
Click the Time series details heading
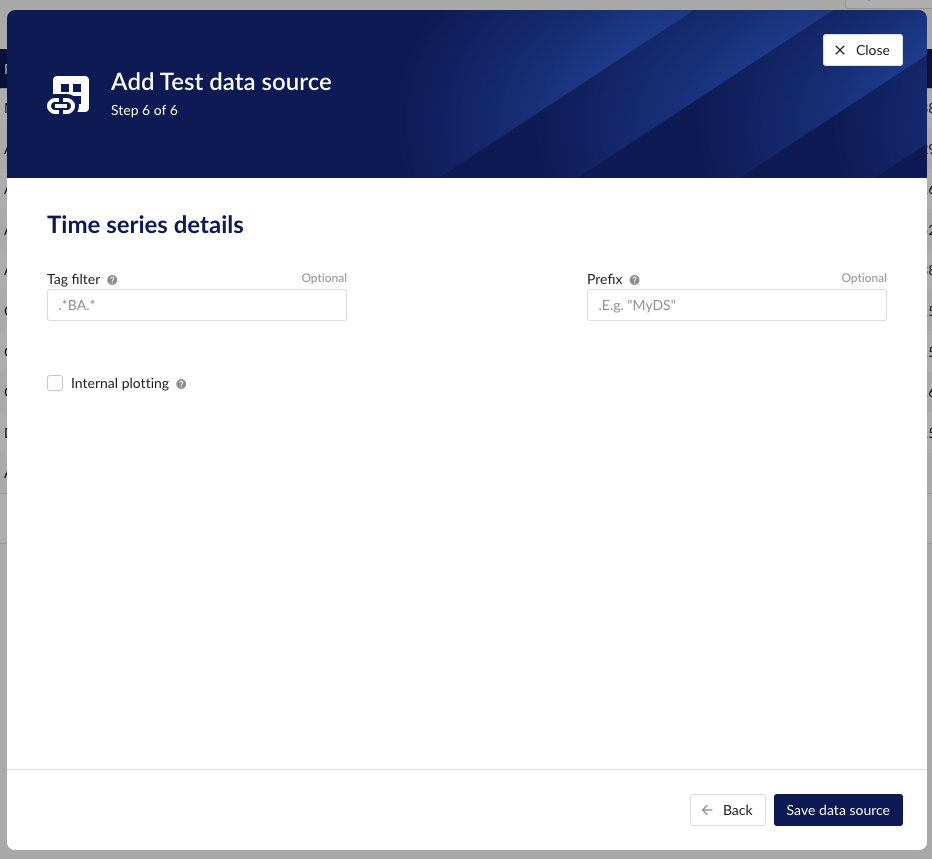[145, 224]
